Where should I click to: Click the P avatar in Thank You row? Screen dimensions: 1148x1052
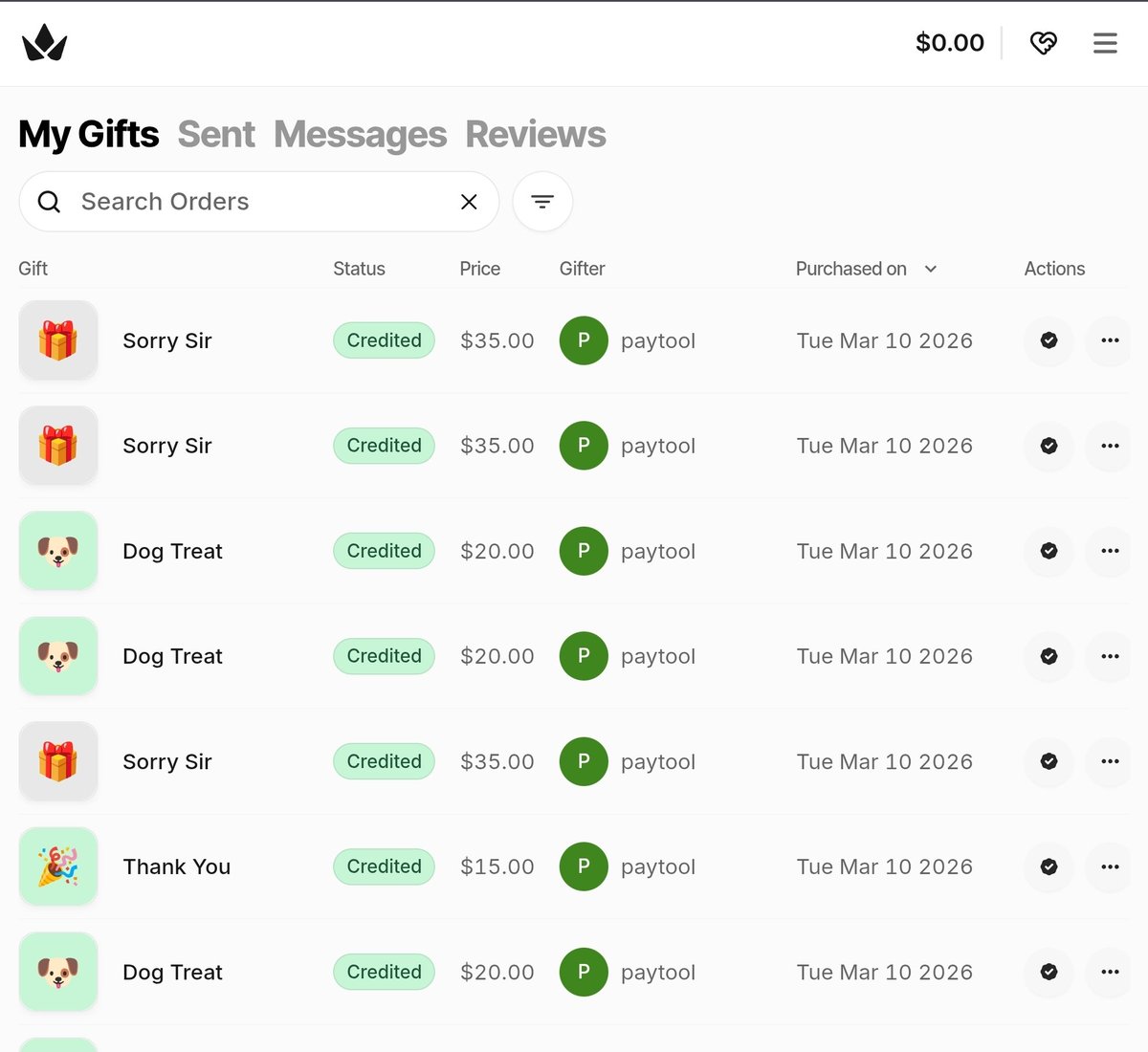(584, 866)
